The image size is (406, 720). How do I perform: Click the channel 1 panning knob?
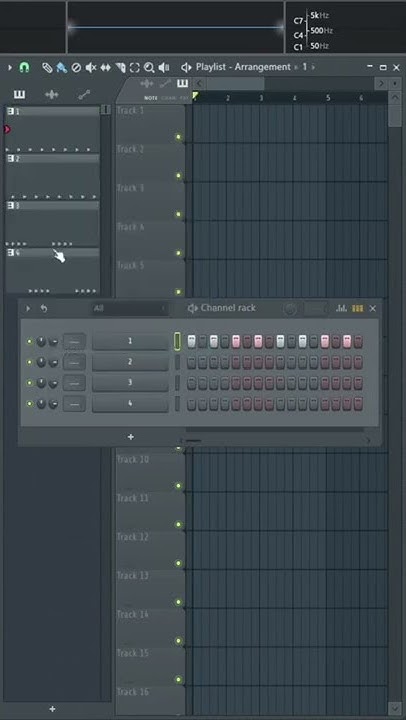[41, 342]
